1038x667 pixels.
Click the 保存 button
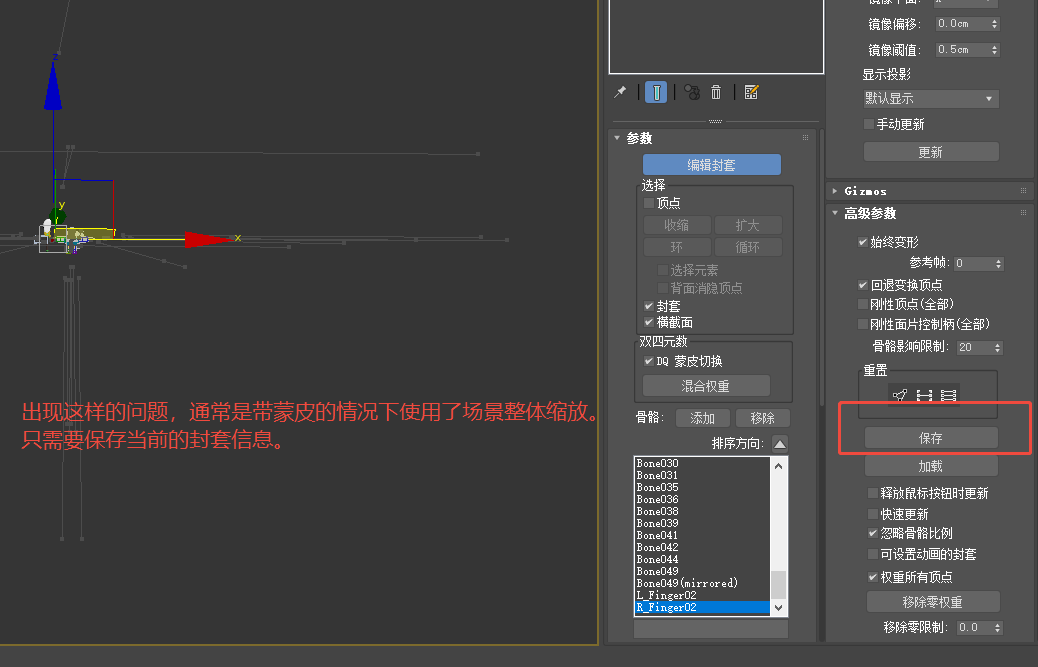point(930,438)
